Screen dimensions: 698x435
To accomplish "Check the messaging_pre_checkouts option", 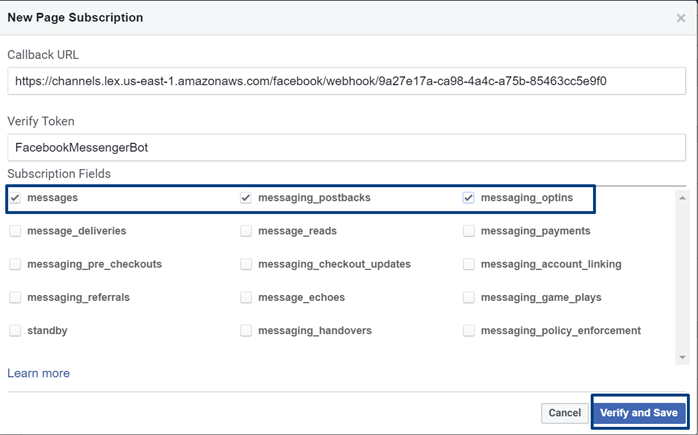I will pyautogui.click(x=15, y=264).
